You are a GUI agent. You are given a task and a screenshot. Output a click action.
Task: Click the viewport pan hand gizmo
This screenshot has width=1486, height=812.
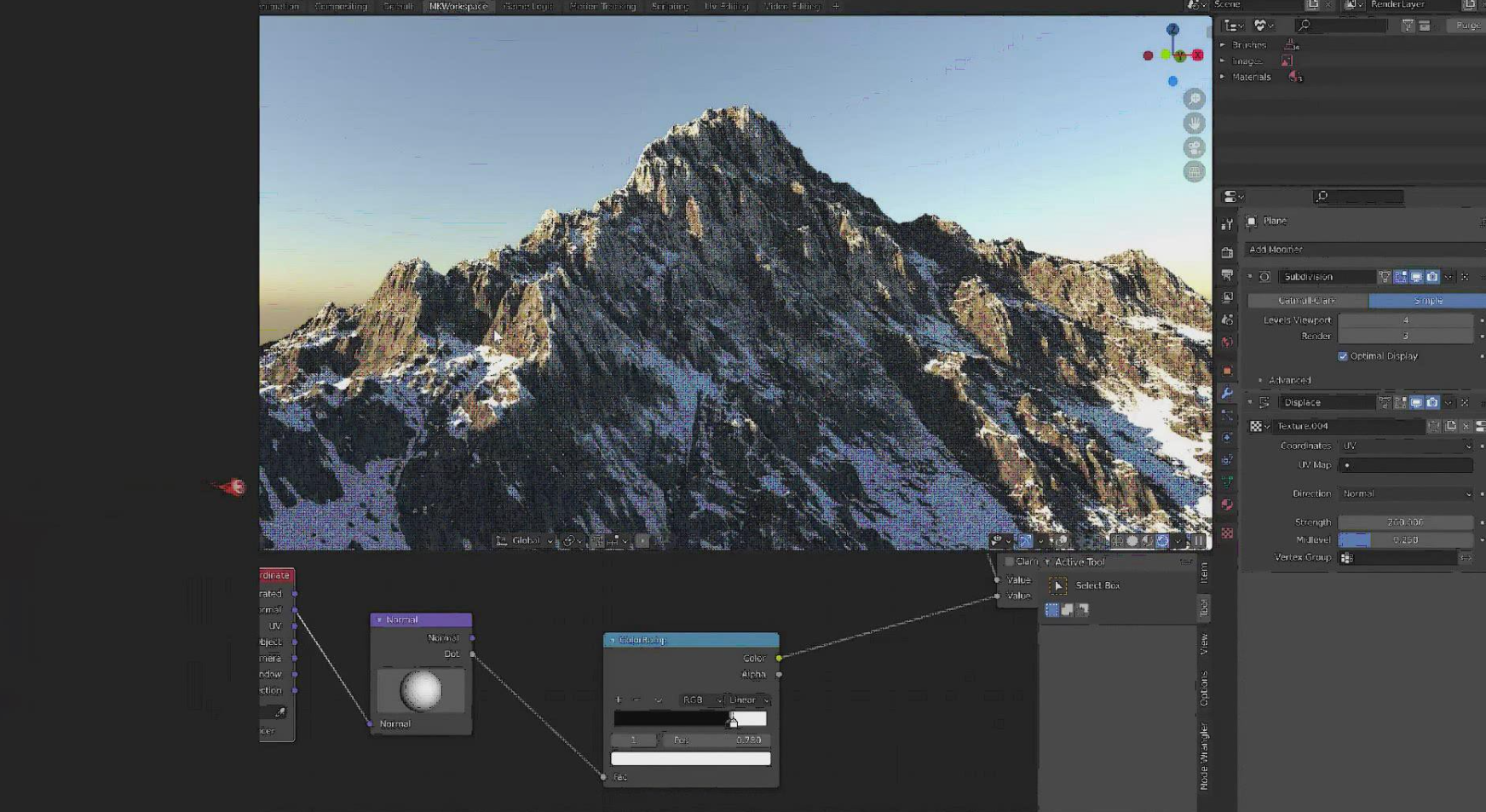(1195, 124)
